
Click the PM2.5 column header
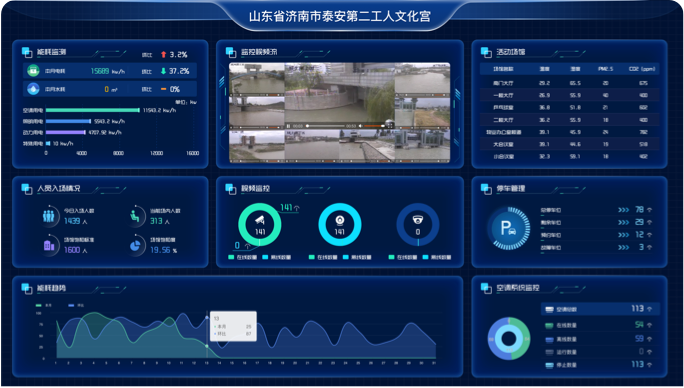605,69
